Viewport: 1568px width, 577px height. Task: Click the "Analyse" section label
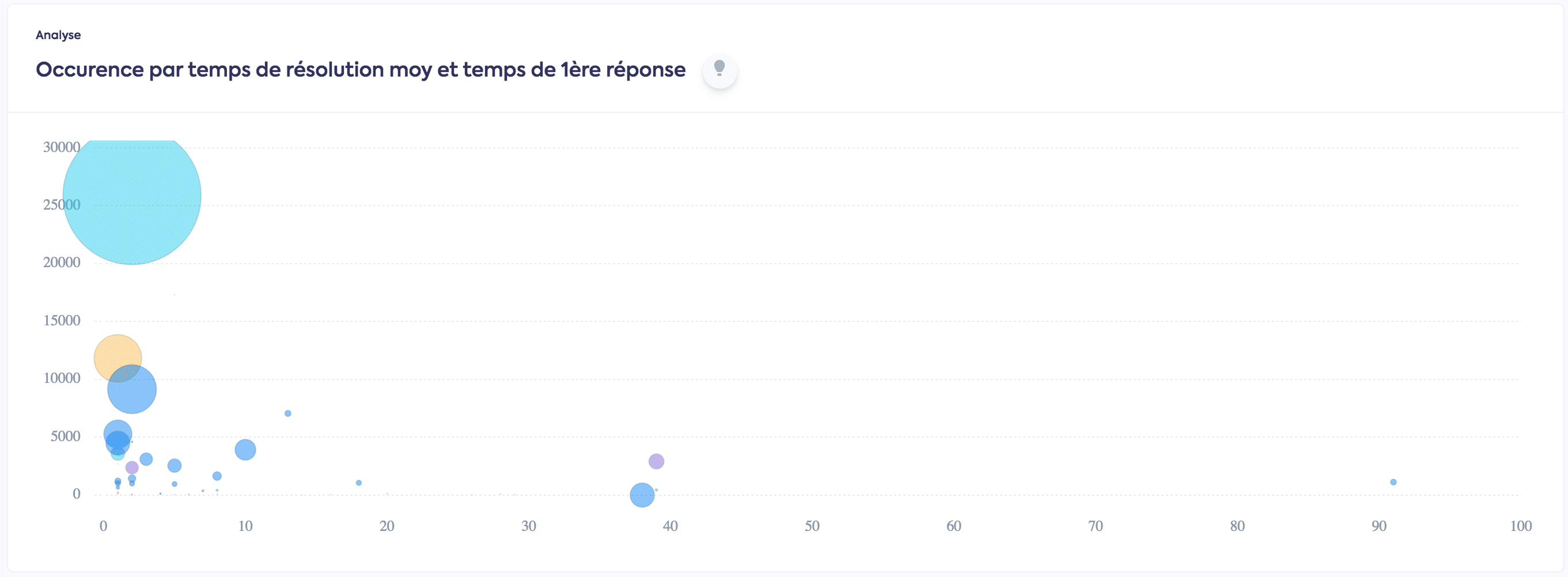click(58, 35)
